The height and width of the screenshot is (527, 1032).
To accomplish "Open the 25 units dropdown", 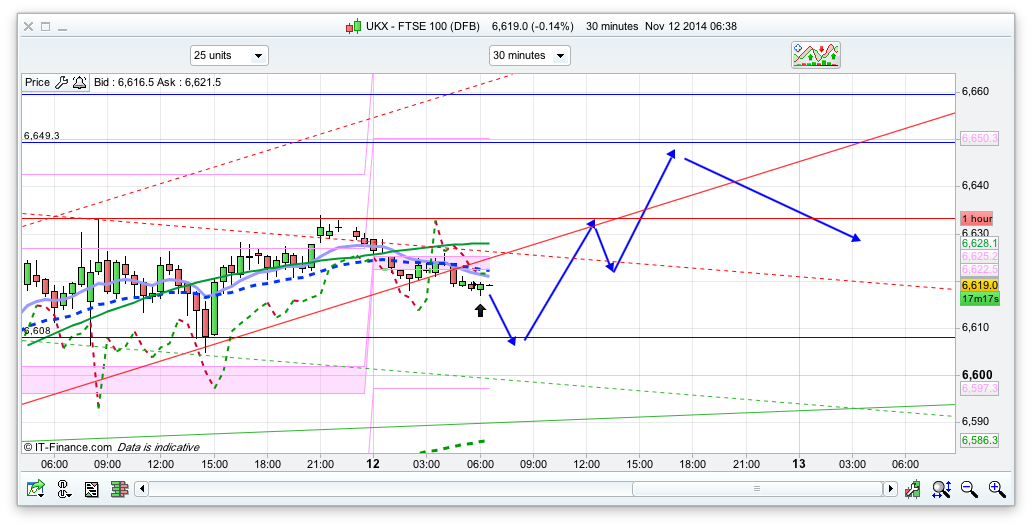I will point(229,55).
